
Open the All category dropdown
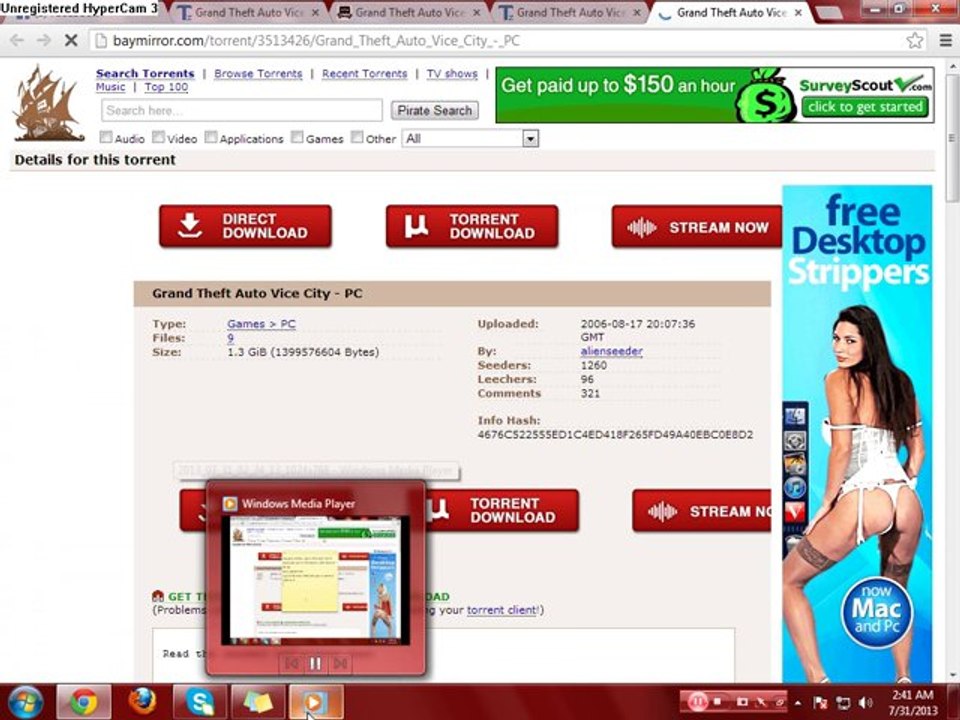tap(470, 138)
